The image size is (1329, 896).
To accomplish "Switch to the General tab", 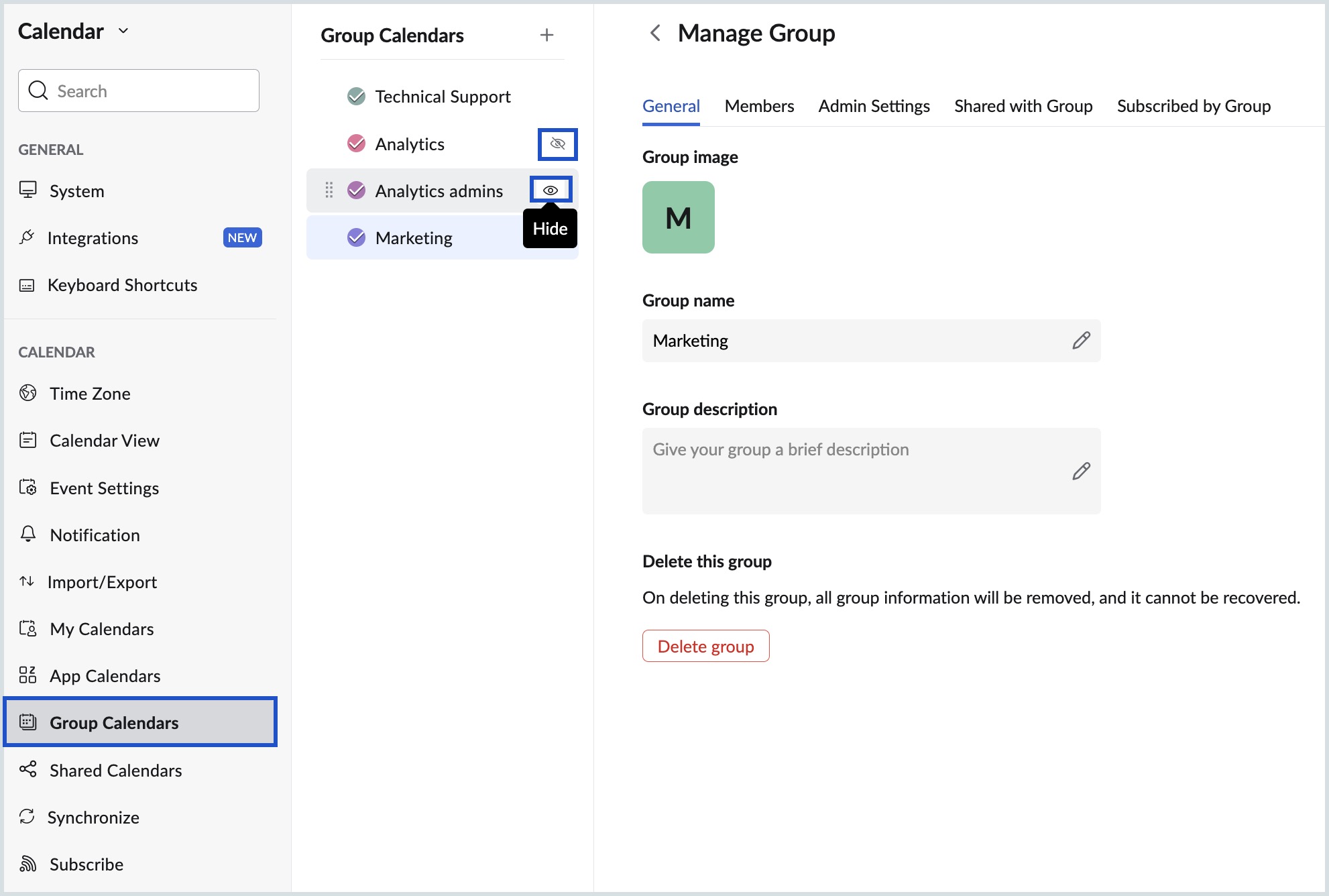I will 671,106.
